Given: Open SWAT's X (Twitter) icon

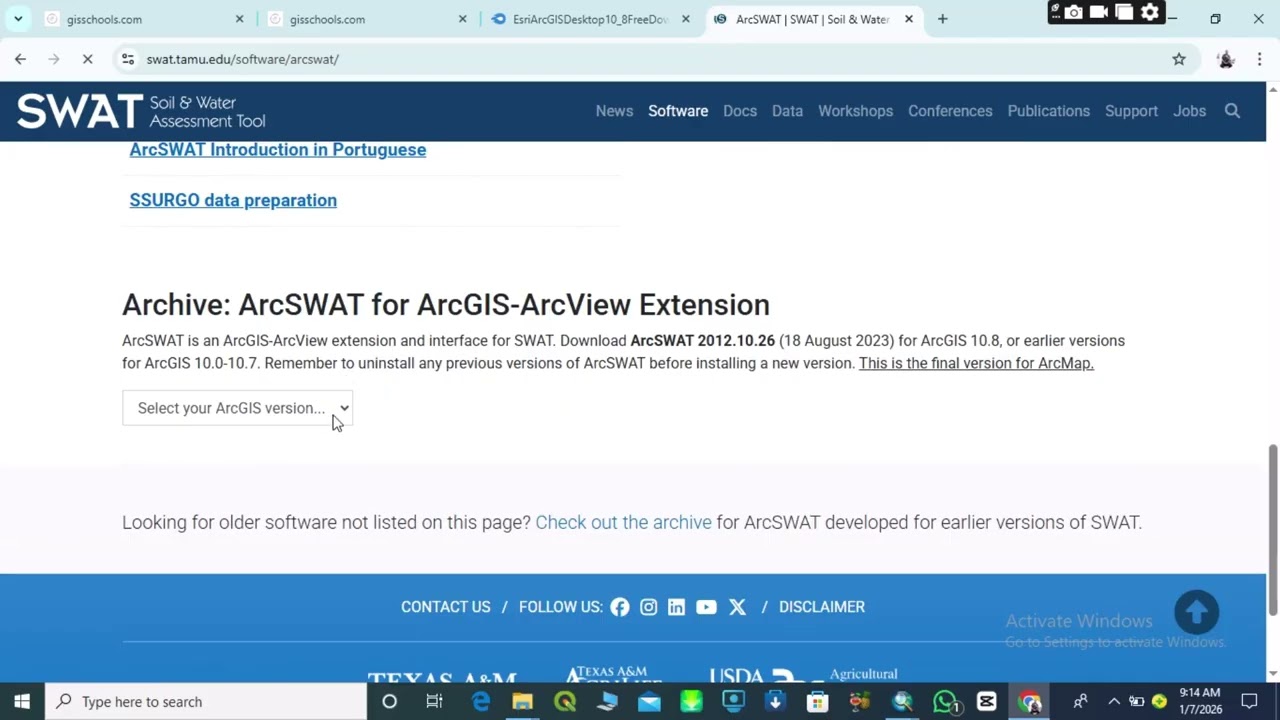Looking at the screenshot, I should tap(737, 607).
